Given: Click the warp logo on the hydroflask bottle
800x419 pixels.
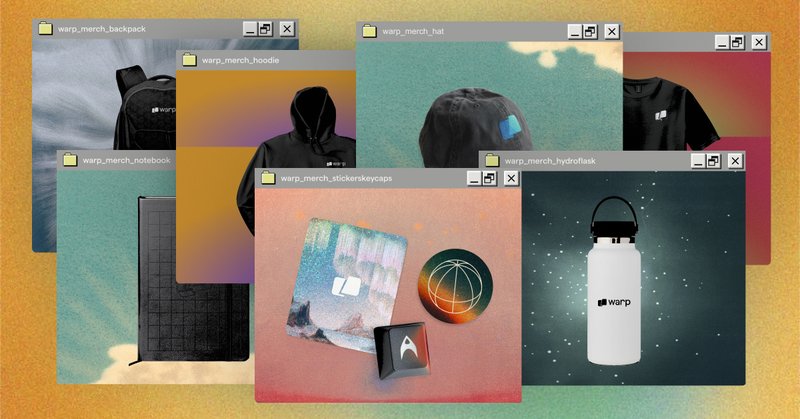Looking at the screenshot, I should point(614,302).
